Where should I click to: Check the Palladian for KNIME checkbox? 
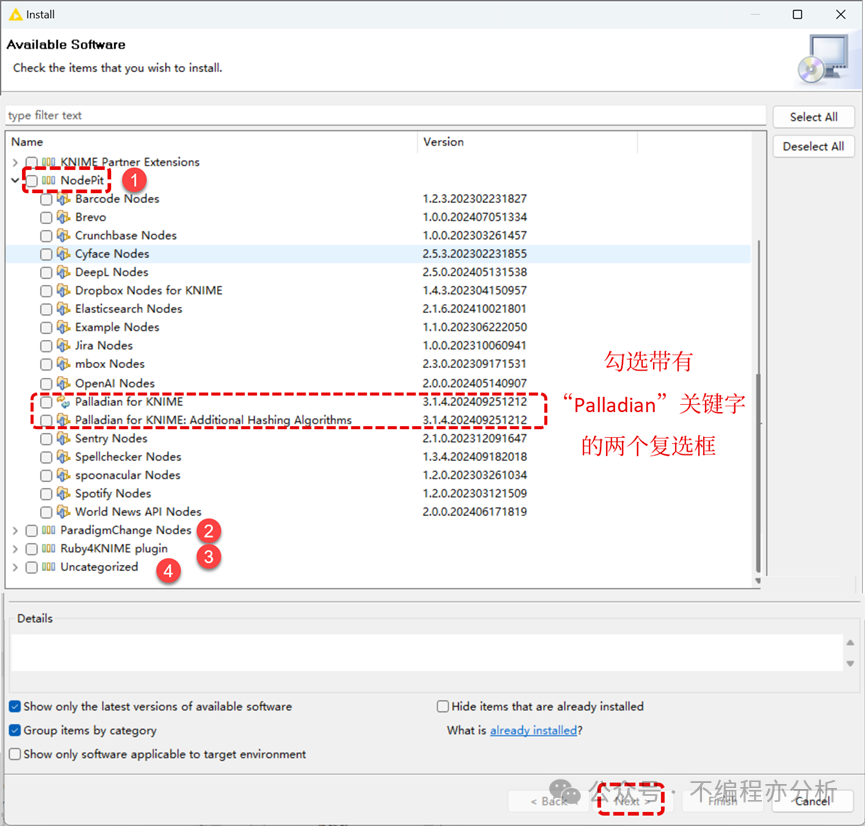coord(46,402)
